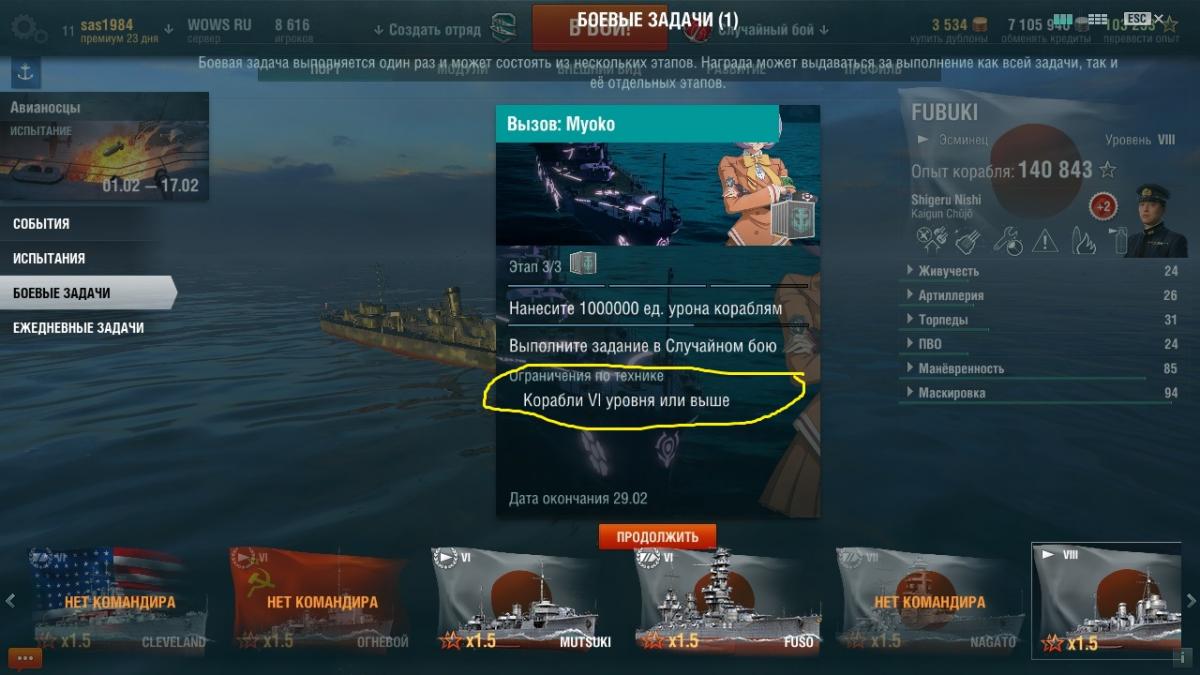The width and height of the screenshot is (1200, 675).
Task: Open the Создать отряд dropdown
Action: tap(426, 30)
